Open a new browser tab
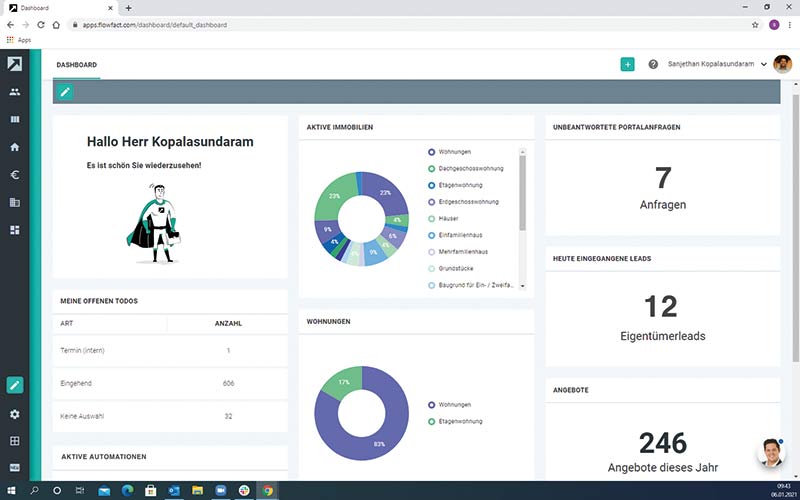Viewport: 800px width, 500px height. pos(129,7)
